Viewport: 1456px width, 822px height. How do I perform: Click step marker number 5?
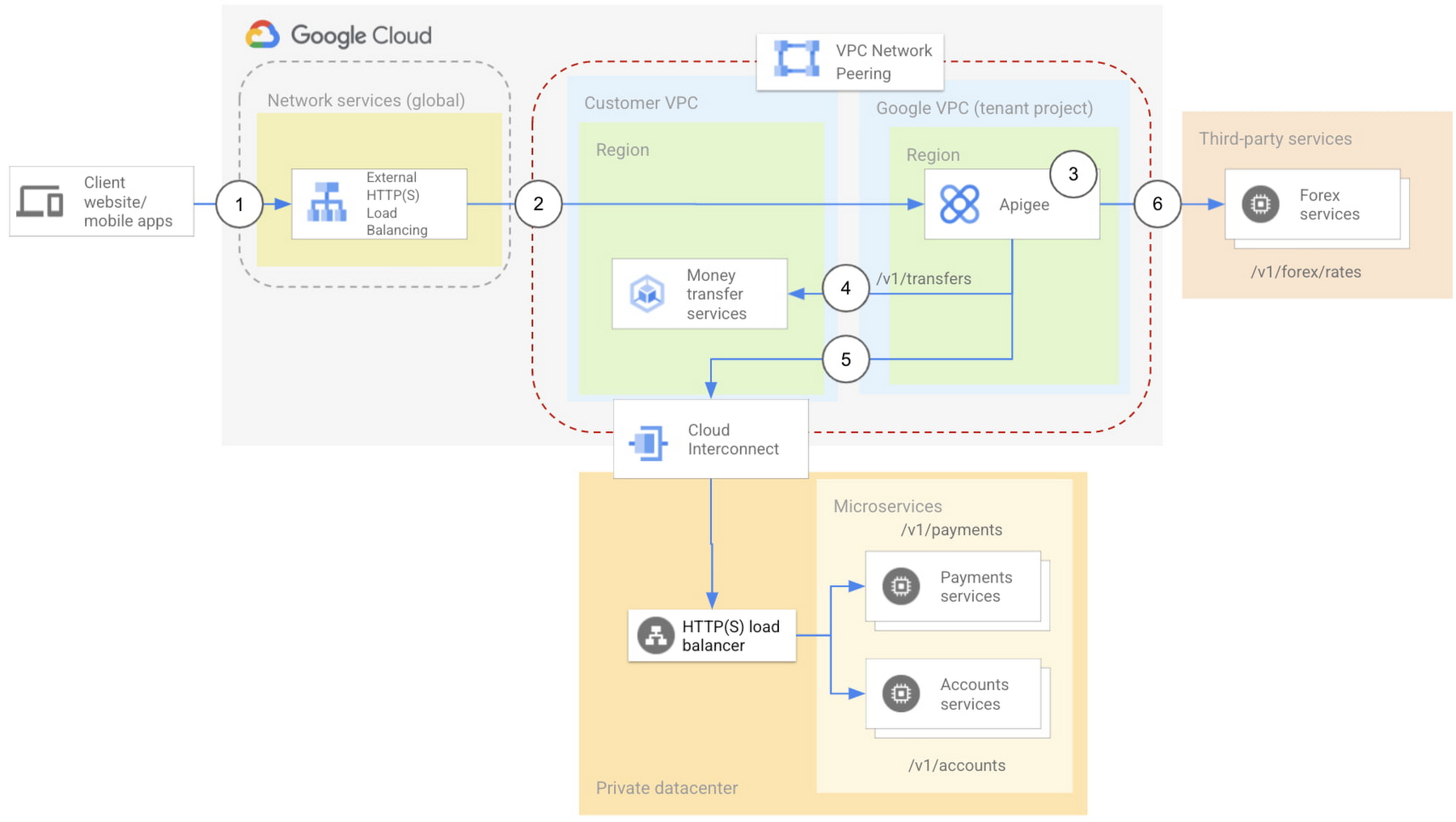pyautogui.click(x=845, y=359)
